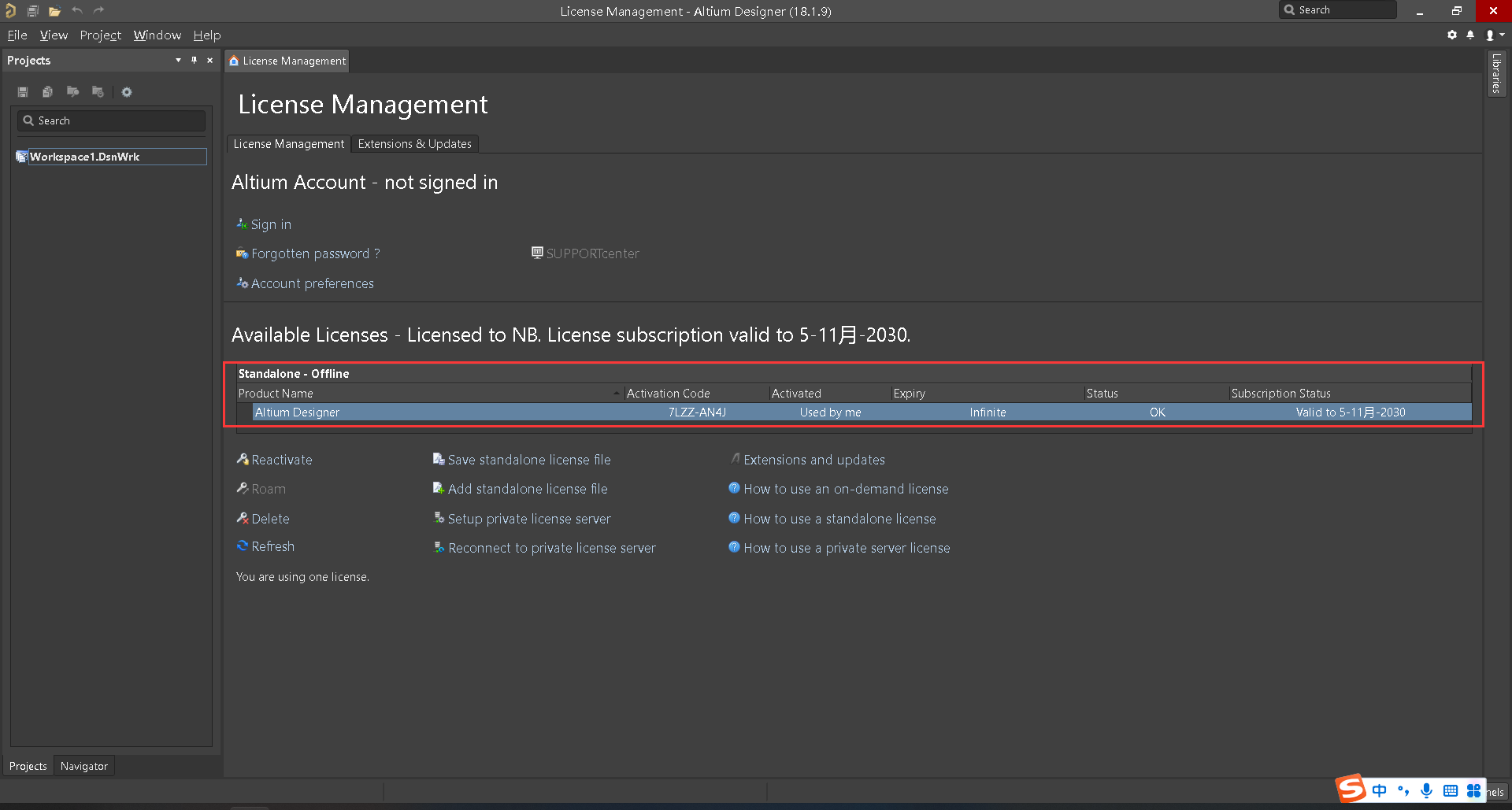Click the Open Document folder icon
This screenshot has width=1512, height=810.
(54, 11)
